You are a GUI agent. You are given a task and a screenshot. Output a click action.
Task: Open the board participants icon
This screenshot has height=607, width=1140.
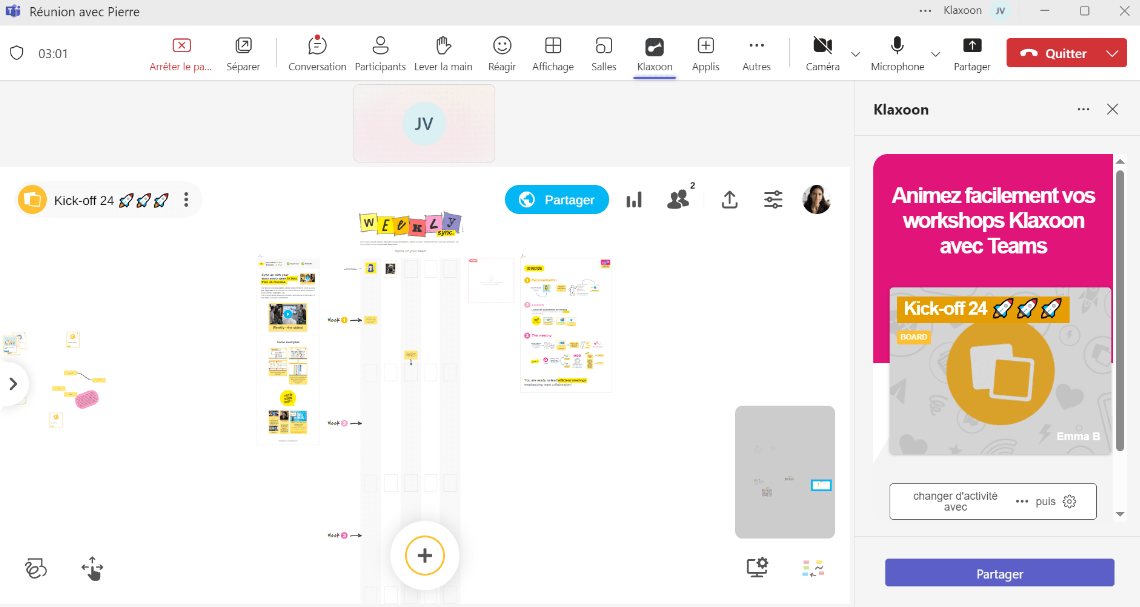[x=679, y=200]
